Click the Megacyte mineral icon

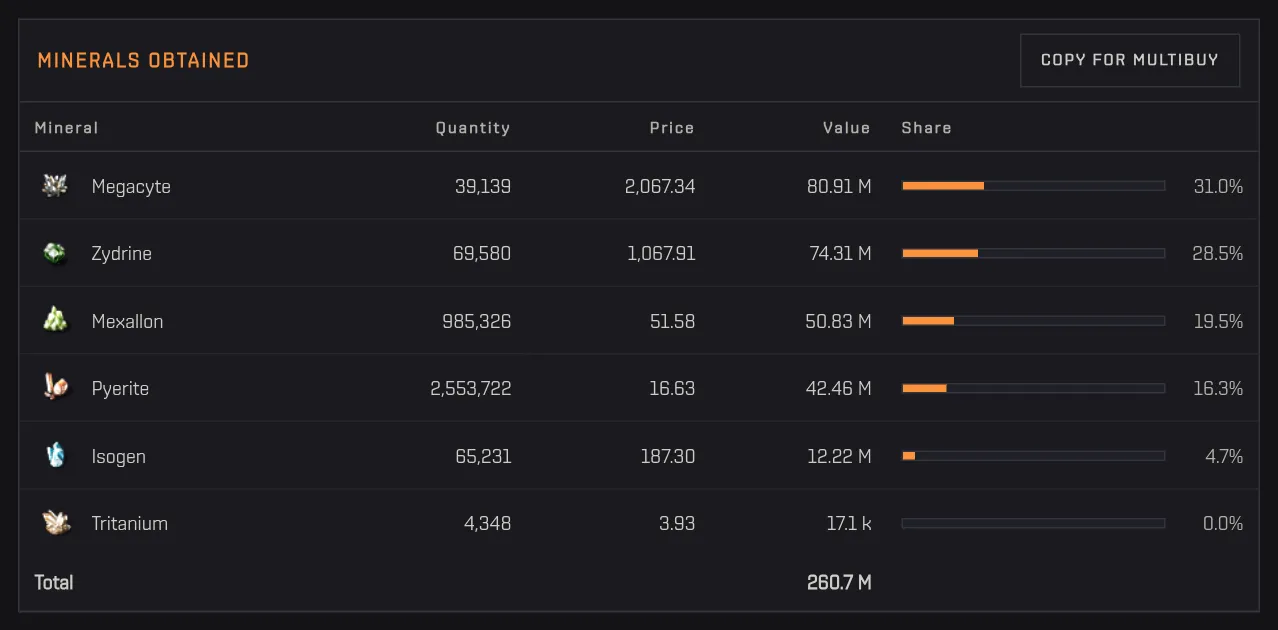point(55,186)
